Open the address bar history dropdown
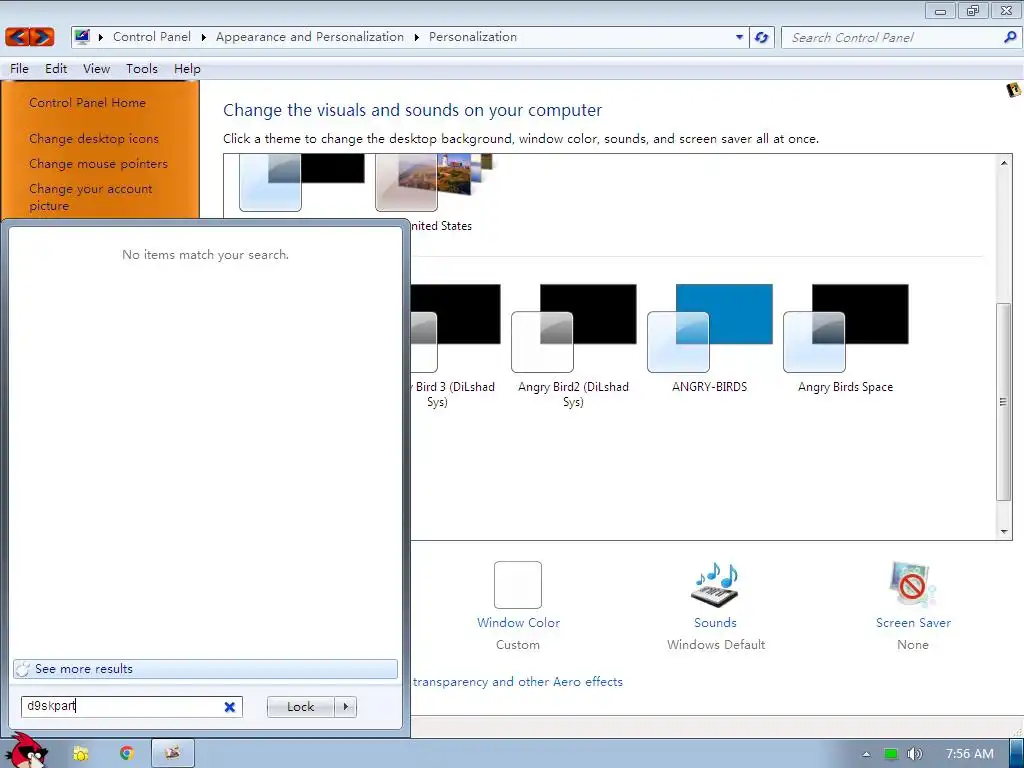Screen dimensions: 1024x768 click(x=739, y=37)
